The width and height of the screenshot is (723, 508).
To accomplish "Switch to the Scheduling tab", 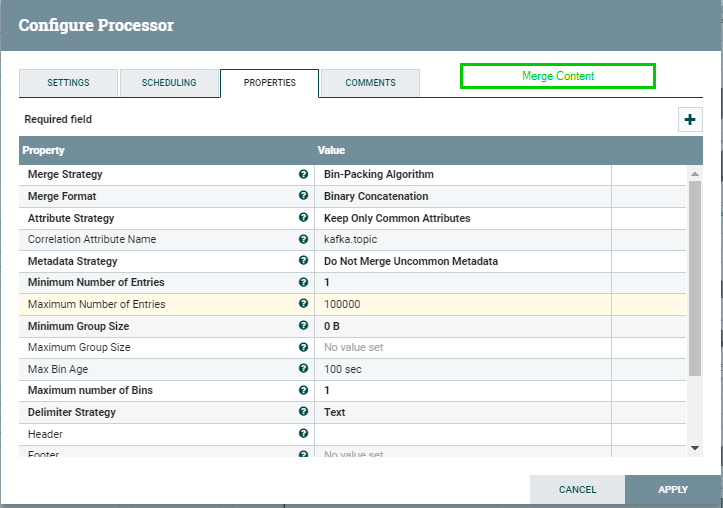I will click(x=169, y=83).
